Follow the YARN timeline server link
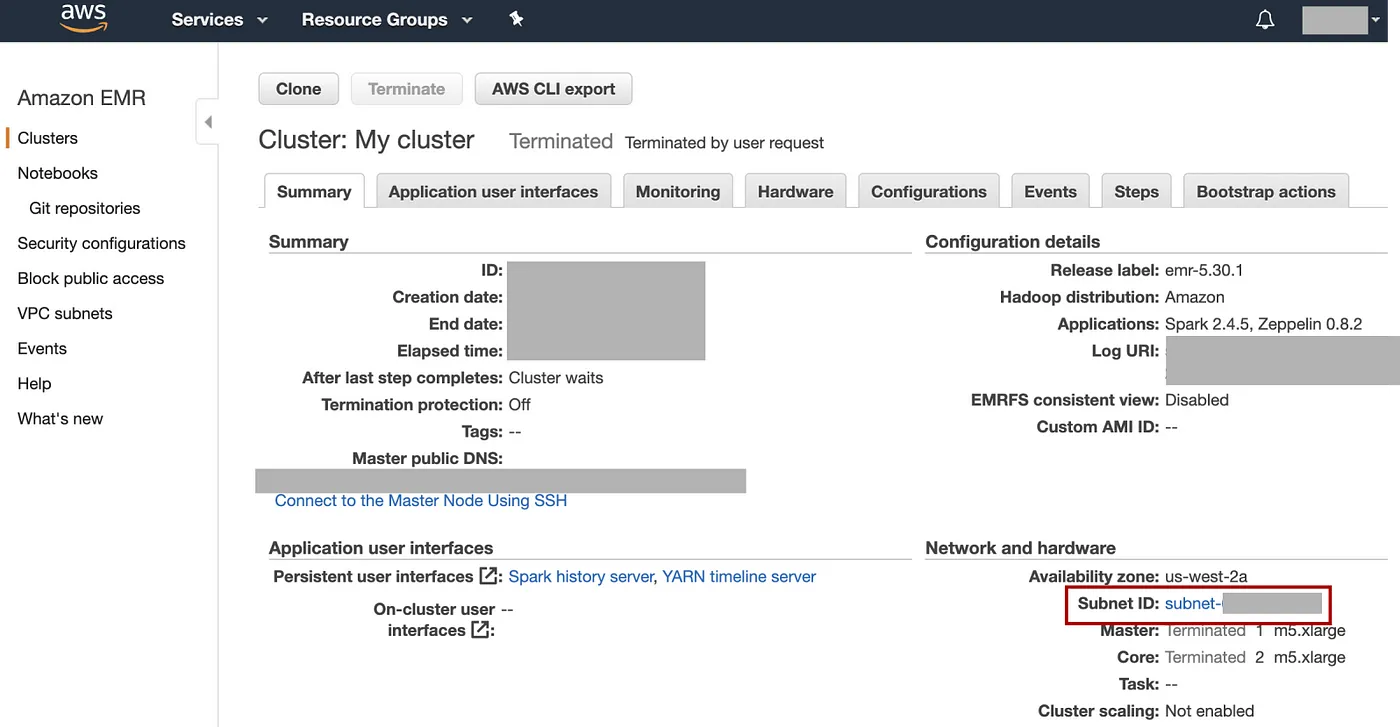Image resolution: width=1400 pixels, height=727 pixels. 739,577
